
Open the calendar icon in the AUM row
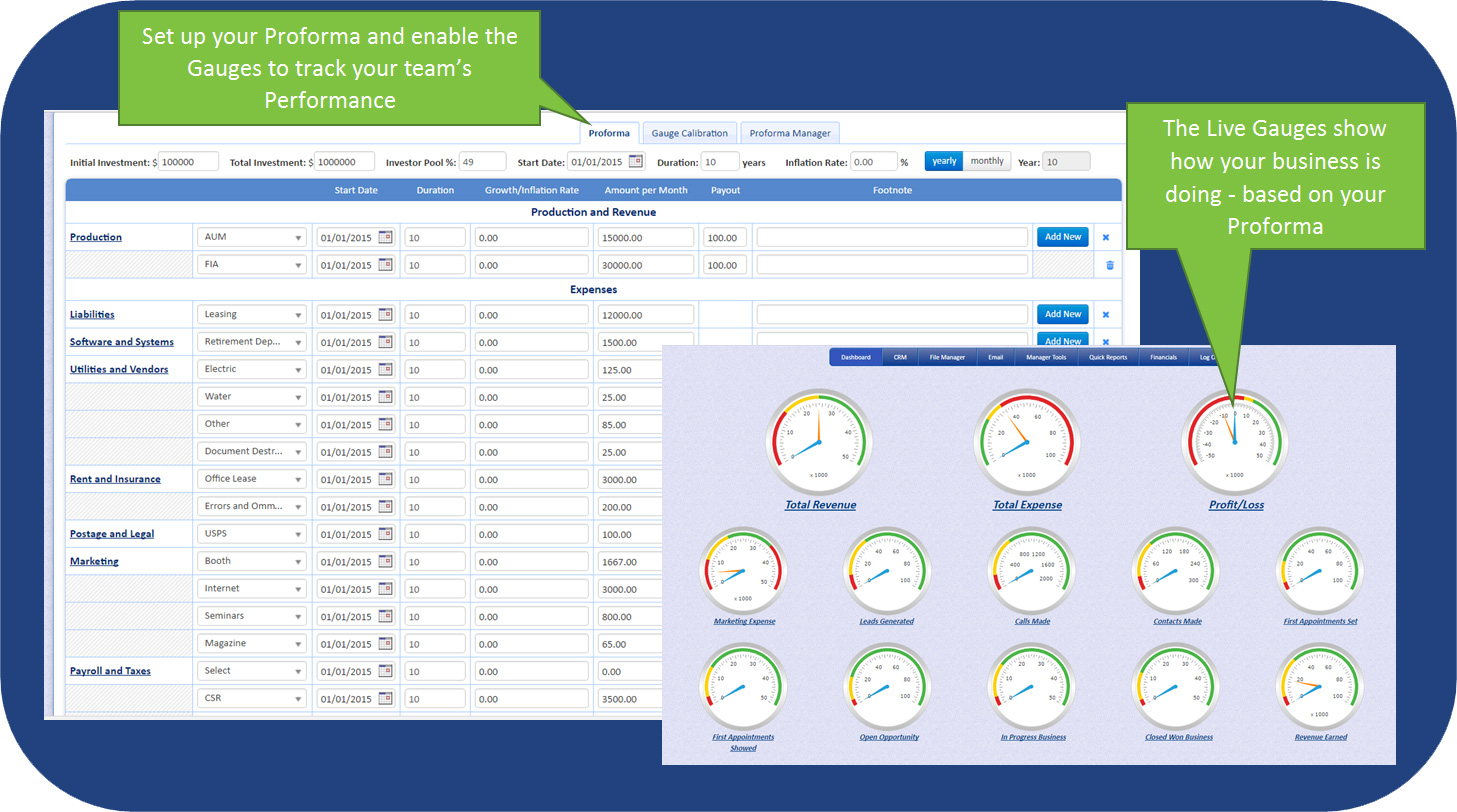pyautogui.click(x=385, y=237)
